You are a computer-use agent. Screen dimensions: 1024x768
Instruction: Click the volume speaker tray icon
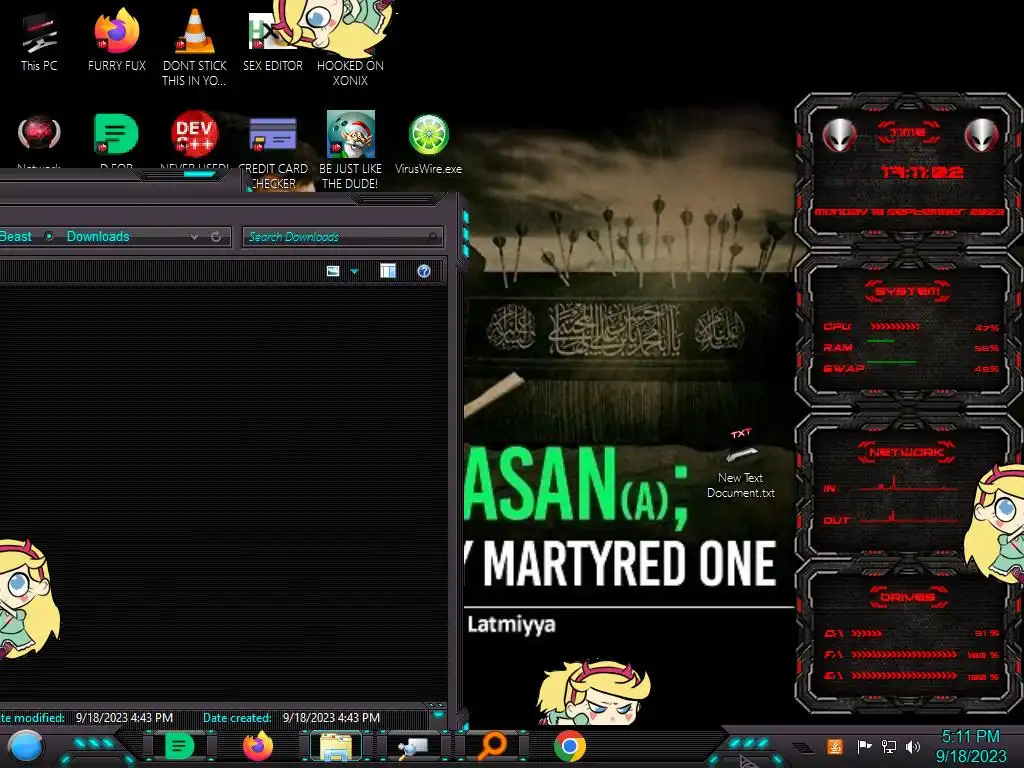point(913,746)
